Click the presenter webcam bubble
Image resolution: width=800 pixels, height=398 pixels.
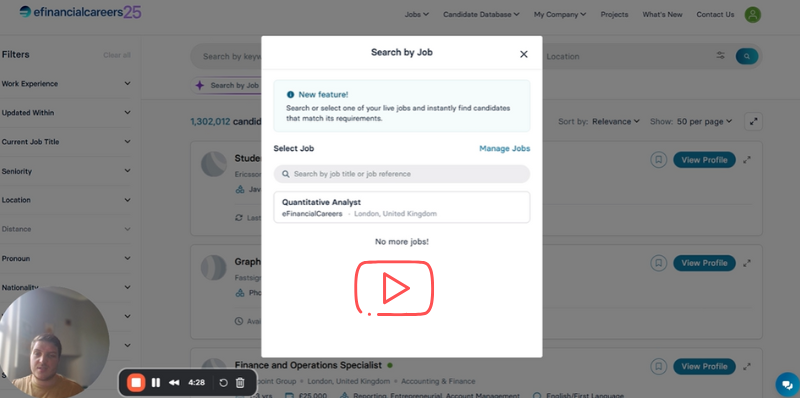(54, 342)
